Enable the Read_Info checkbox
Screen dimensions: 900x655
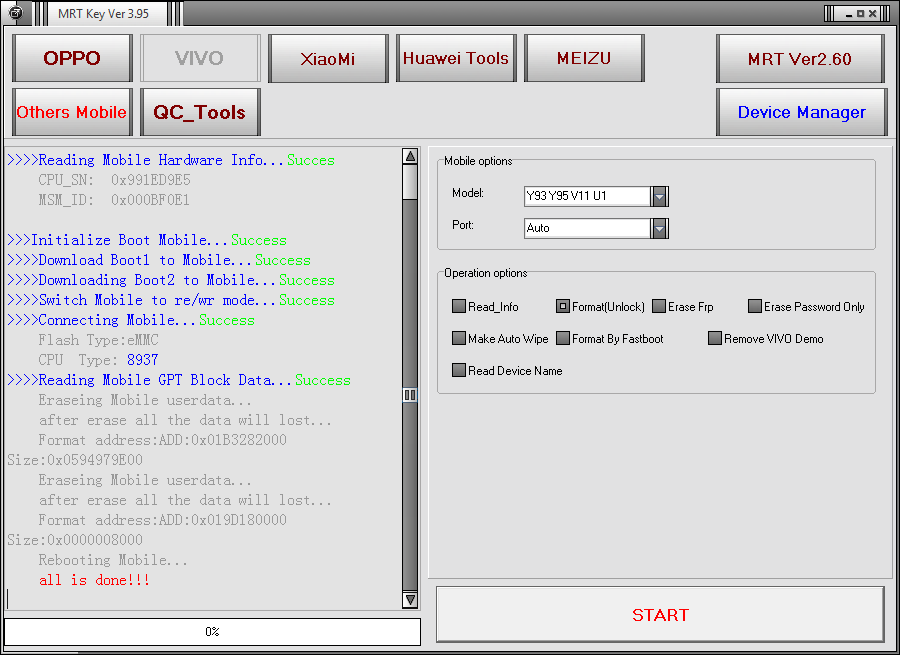[459, 307]
